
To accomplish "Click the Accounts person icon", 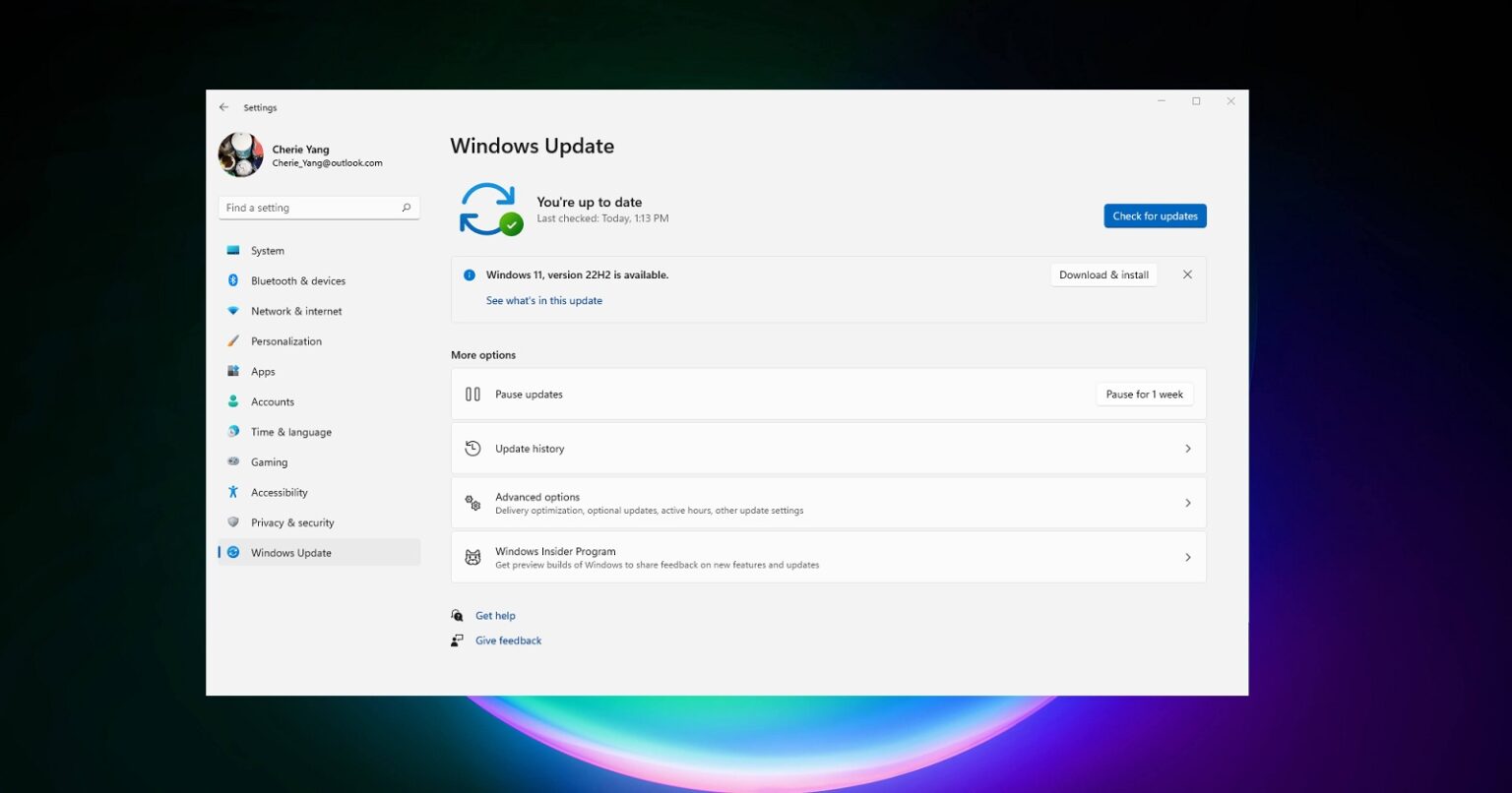I will 233,401.
